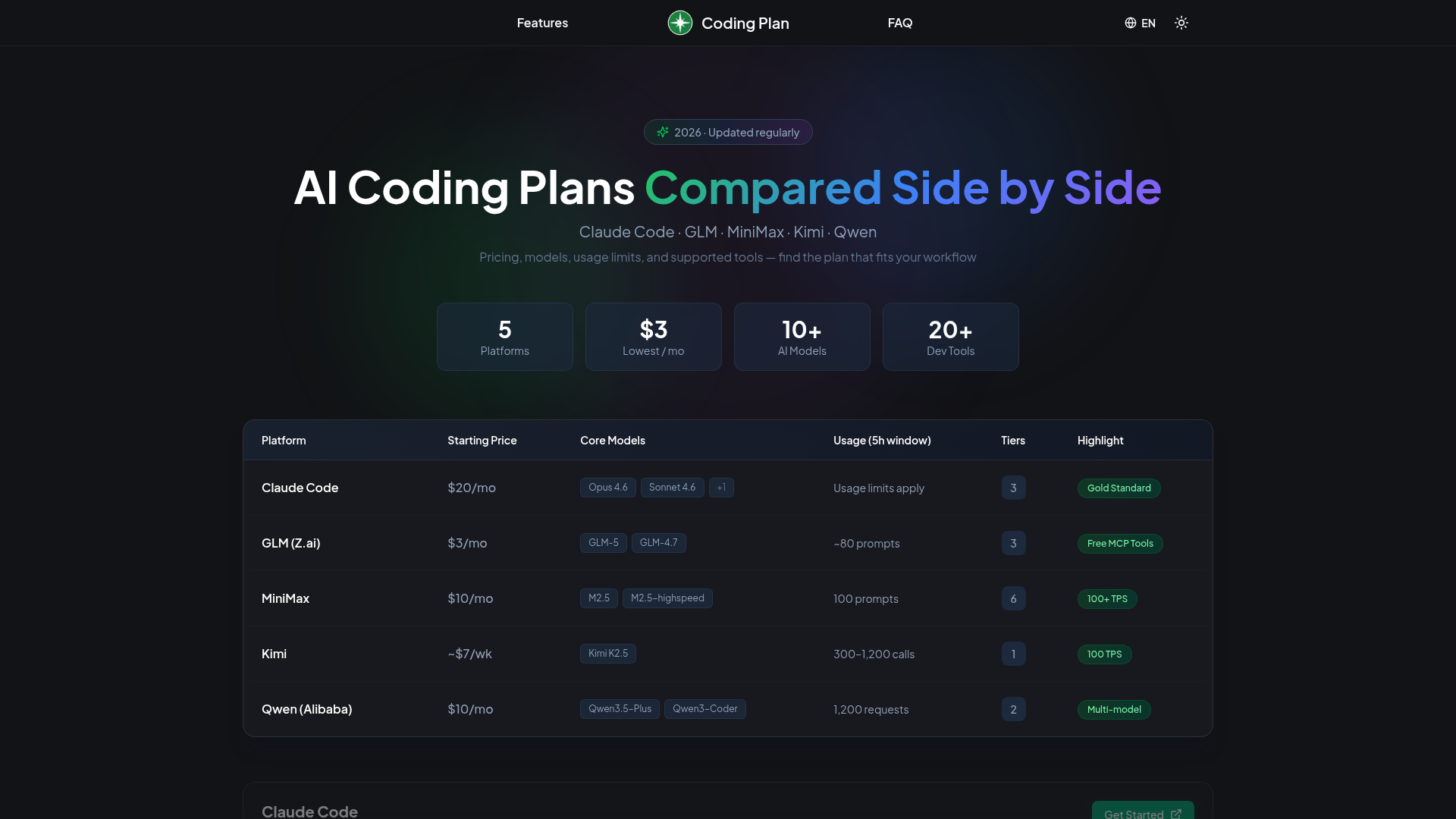Click the sparkle icon in 2026 badge
This screenshot has width=1456, height=819.
663,132
